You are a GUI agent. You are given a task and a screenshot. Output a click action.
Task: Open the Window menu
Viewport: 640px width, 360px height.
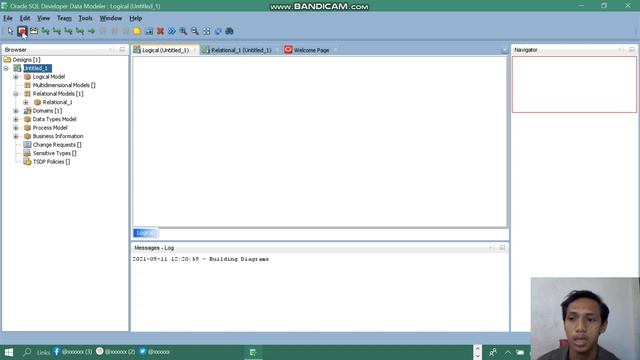pos(111,18)
